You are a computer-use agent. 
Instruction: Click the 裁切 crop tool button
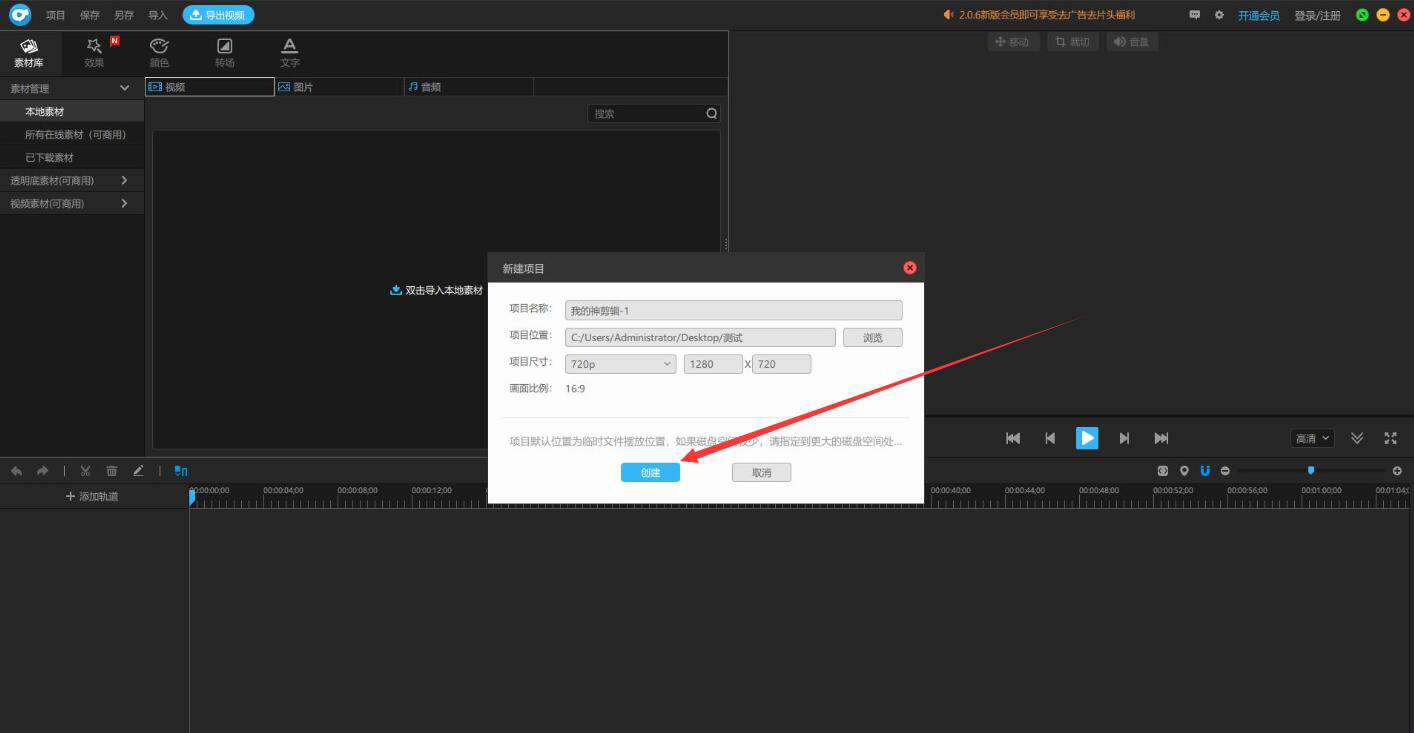1073,42
